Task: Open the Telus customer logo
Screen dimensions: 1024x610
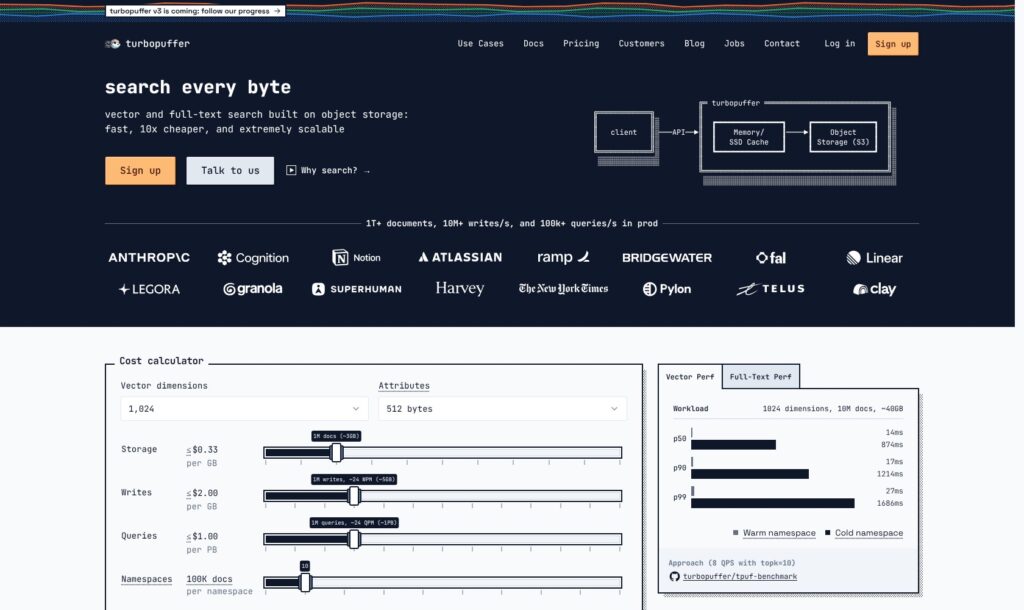Action: [x=771, y=289]
